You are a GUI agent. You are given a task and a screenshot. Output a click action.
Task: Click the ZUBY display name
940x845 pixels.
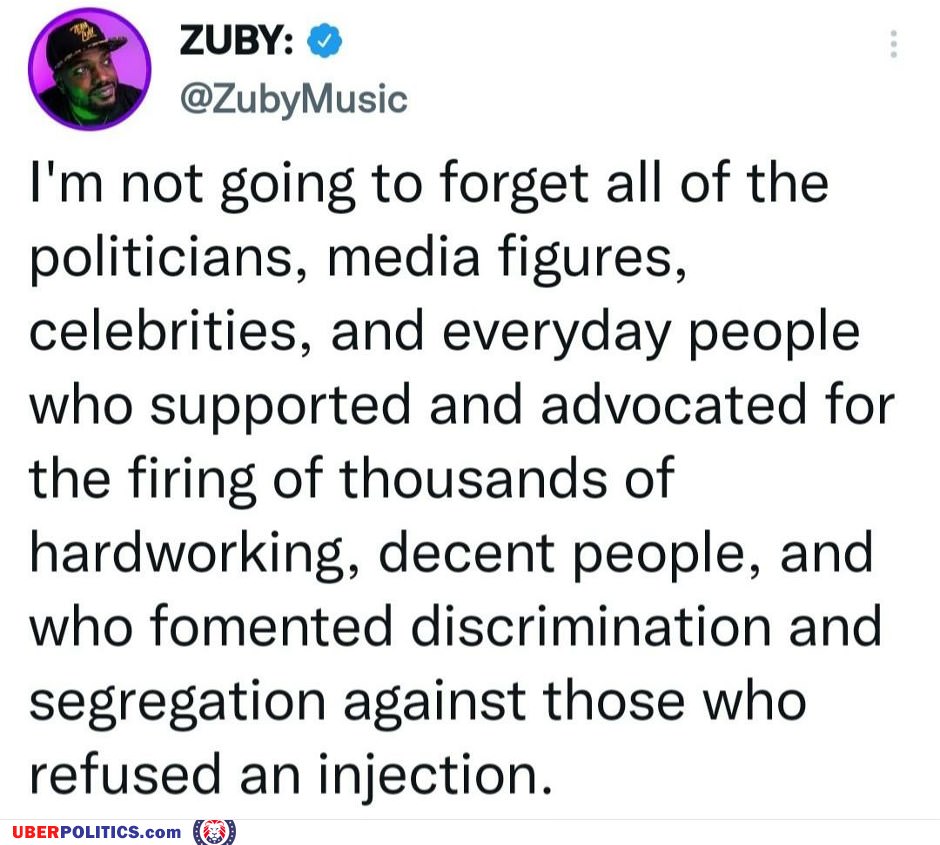(236, 41)
